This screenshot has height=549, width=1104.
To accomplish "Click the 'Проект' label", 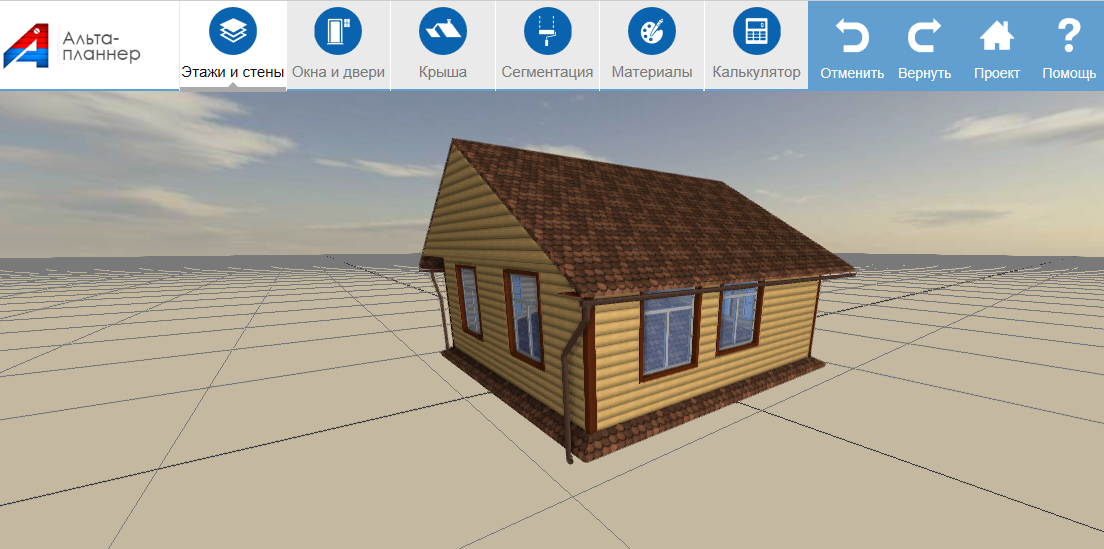I will point(997,73).
